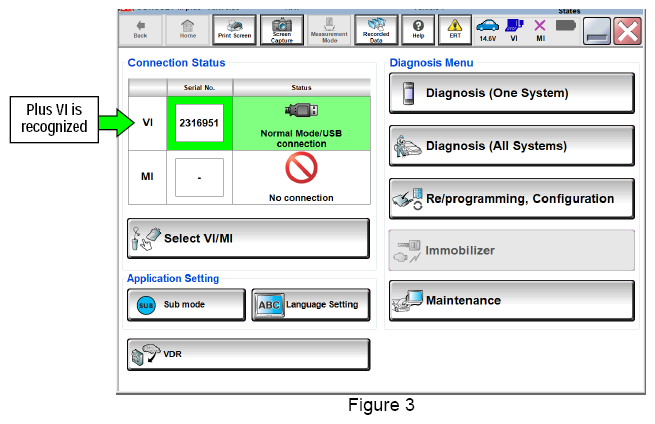The image size is (655, 424).
Task: Click the ERT warning triangle icon
Action: click(455, 30)
